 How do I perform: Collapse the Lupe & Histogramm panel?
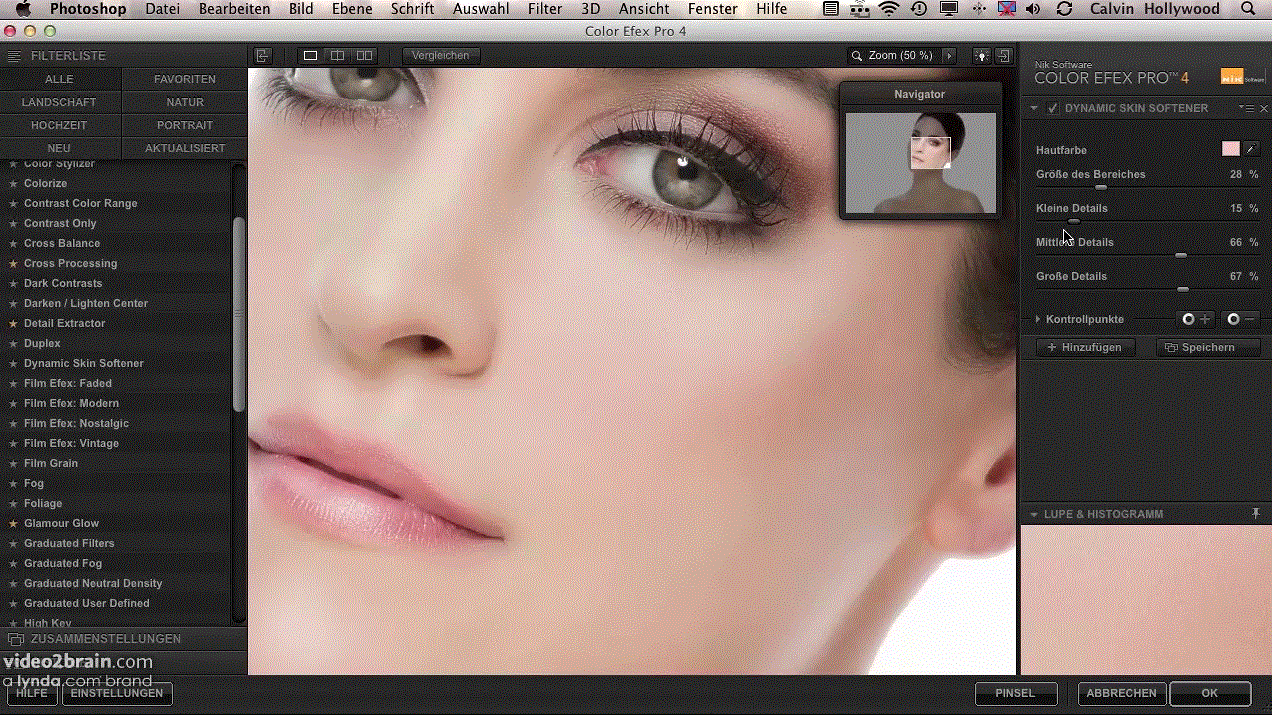(x=1034, y=514)
